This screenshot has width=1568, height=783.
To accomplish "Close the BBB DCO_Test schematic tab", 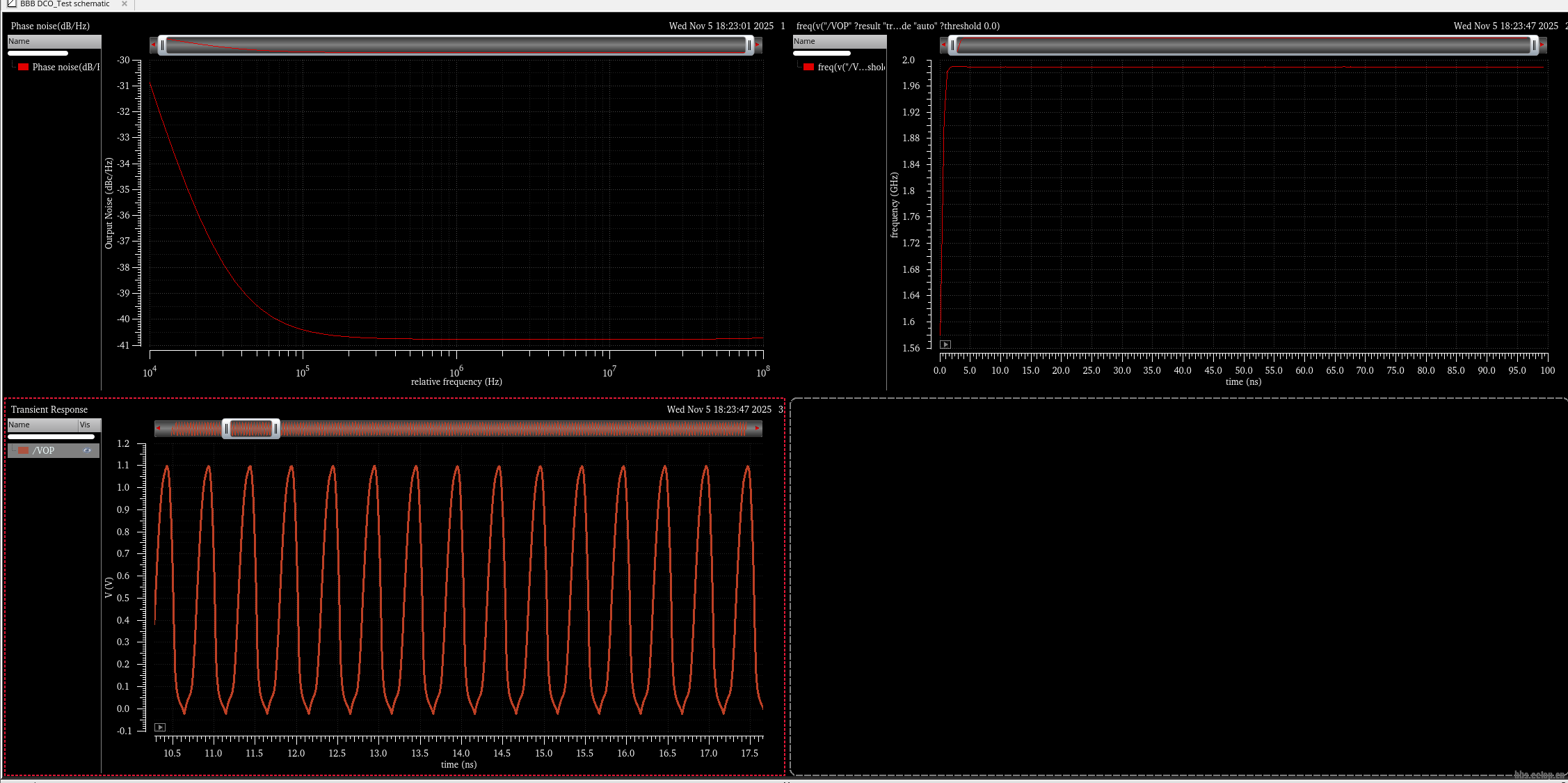I will [125, 4].
